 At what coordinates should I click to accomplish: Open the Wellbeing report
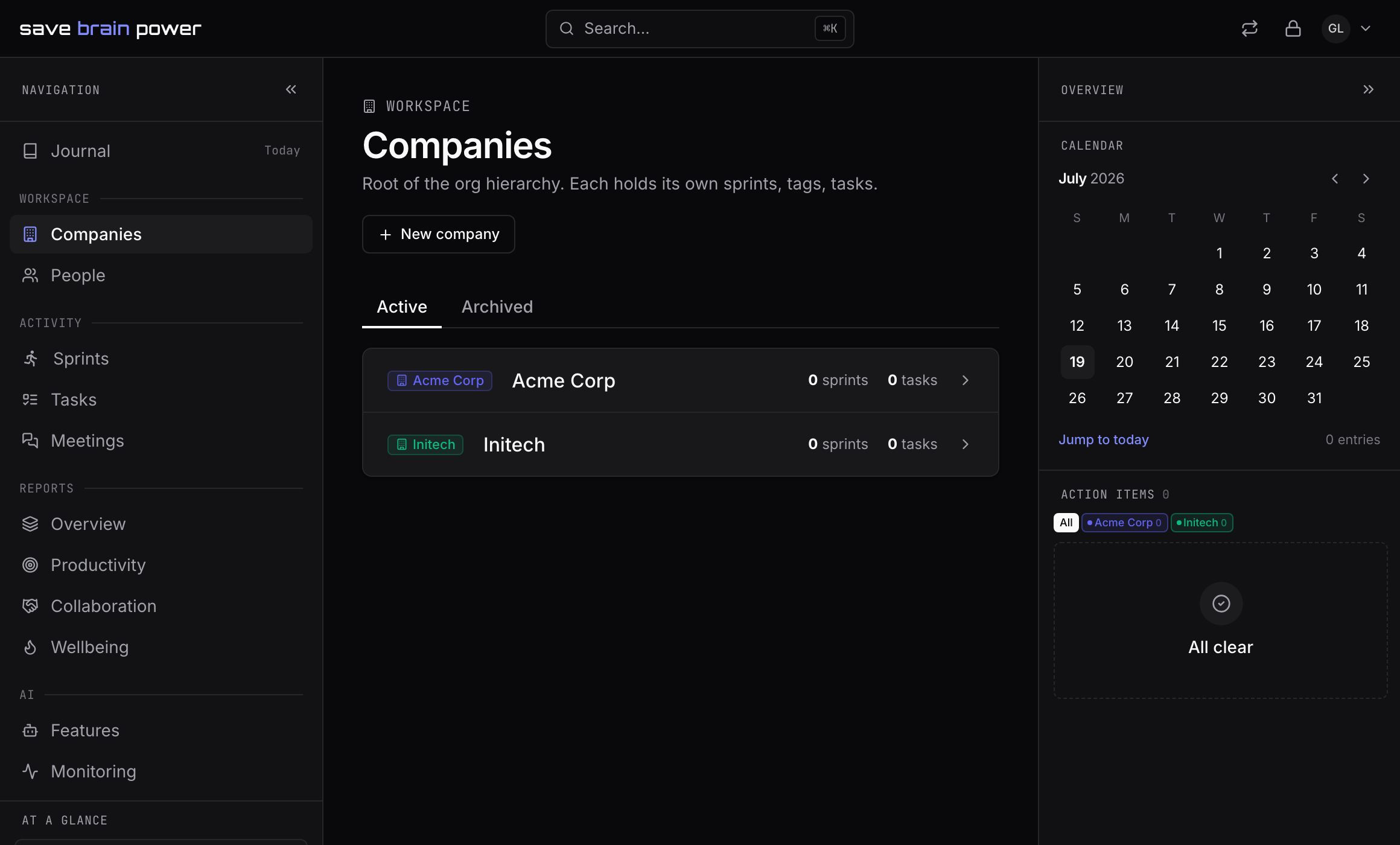161,647
